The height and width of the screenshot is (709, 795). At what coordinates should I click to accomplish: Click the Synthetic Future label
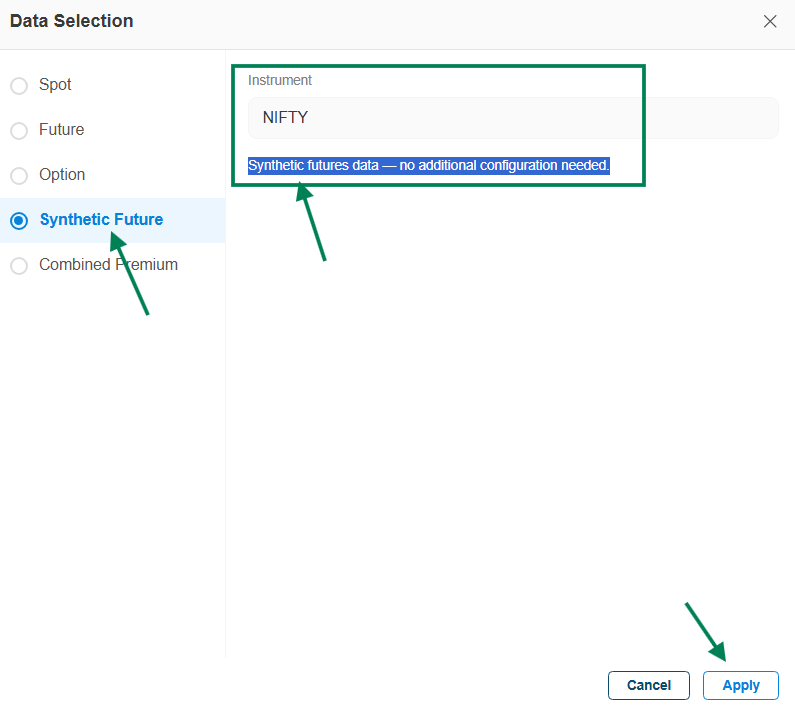(x=101, y=220)
